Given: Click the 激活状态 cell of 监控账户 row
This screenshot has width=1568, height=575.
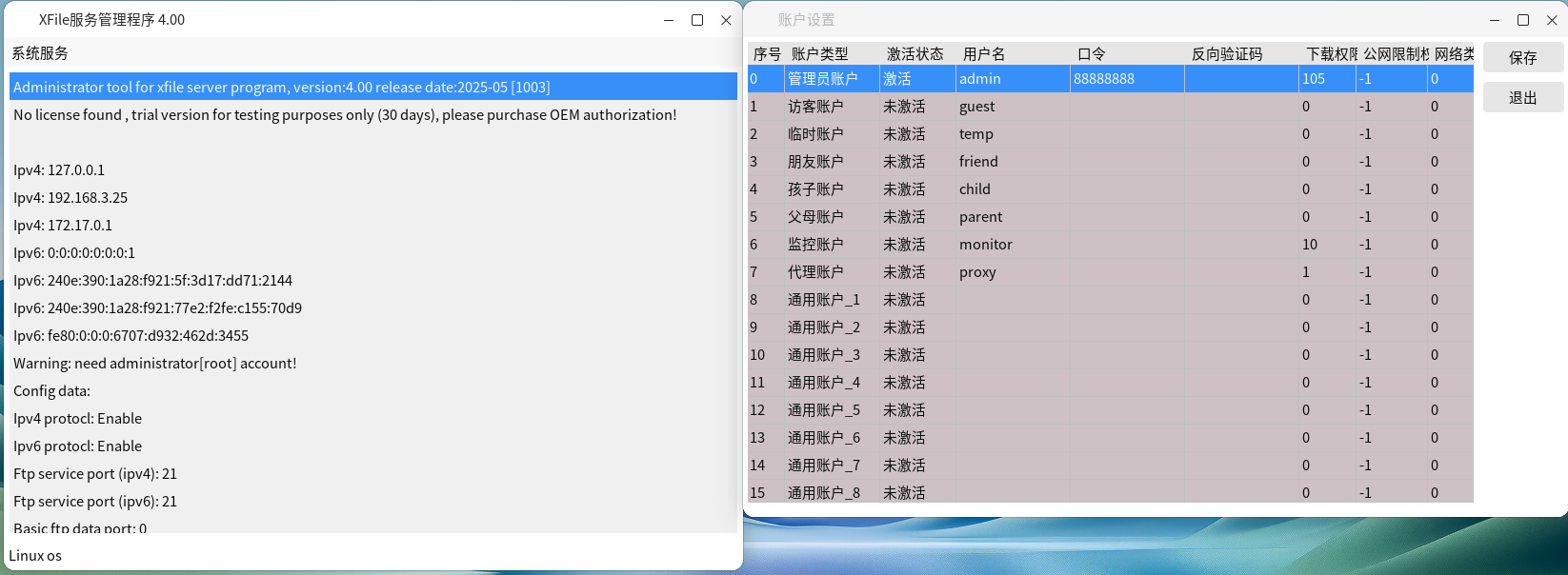Looking at the screenshot, I should 905,245.
